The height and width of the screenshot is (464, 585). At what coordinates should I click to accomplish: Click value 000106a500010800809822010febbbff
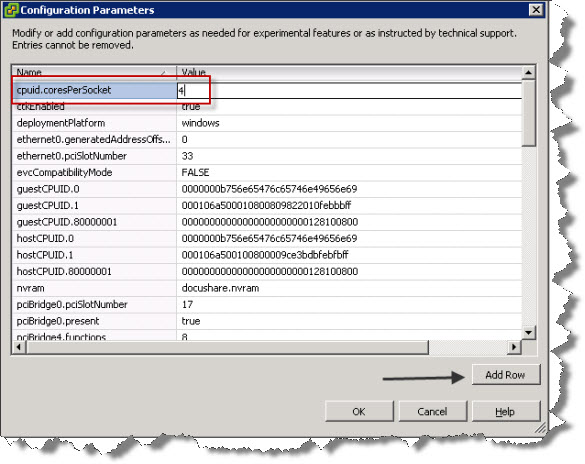point(349,206)
